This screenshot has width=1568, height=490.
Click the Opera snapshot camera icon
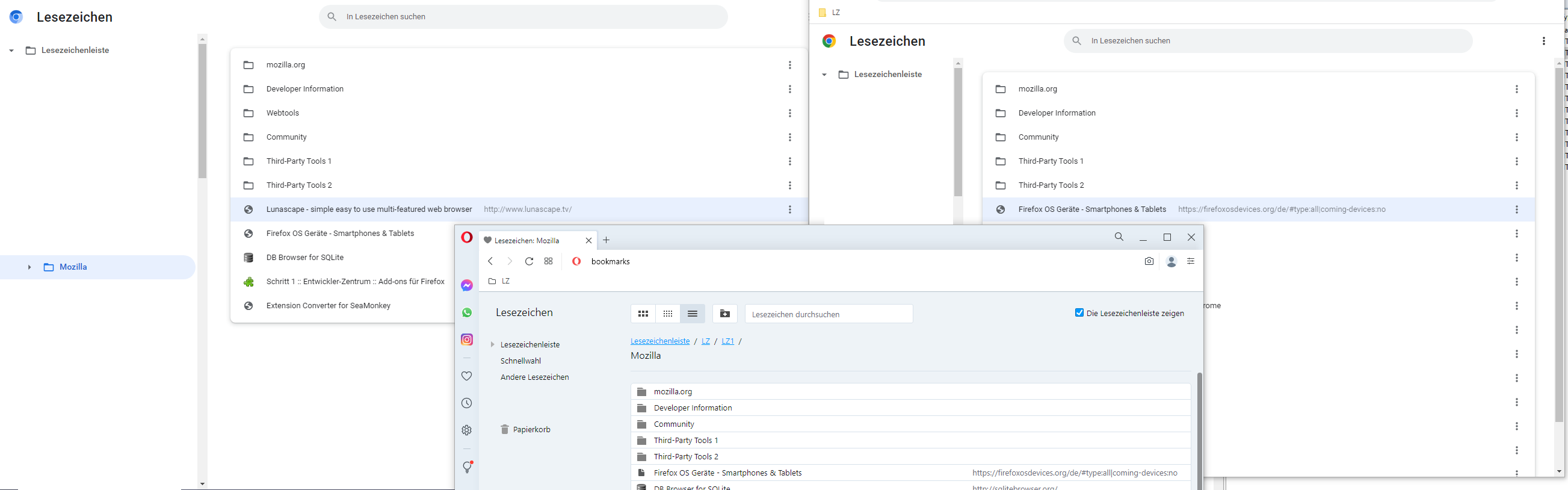pos(1149,261)
